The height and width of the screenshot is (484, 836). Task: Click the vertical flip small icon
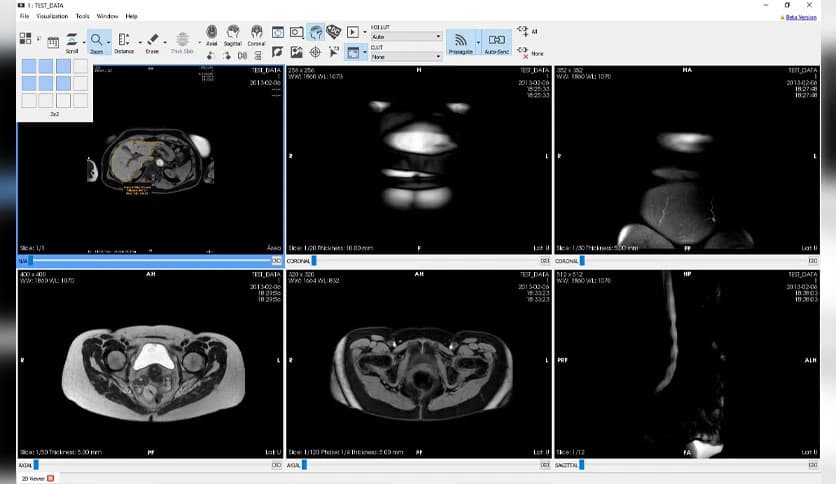(x=258, y=55)
